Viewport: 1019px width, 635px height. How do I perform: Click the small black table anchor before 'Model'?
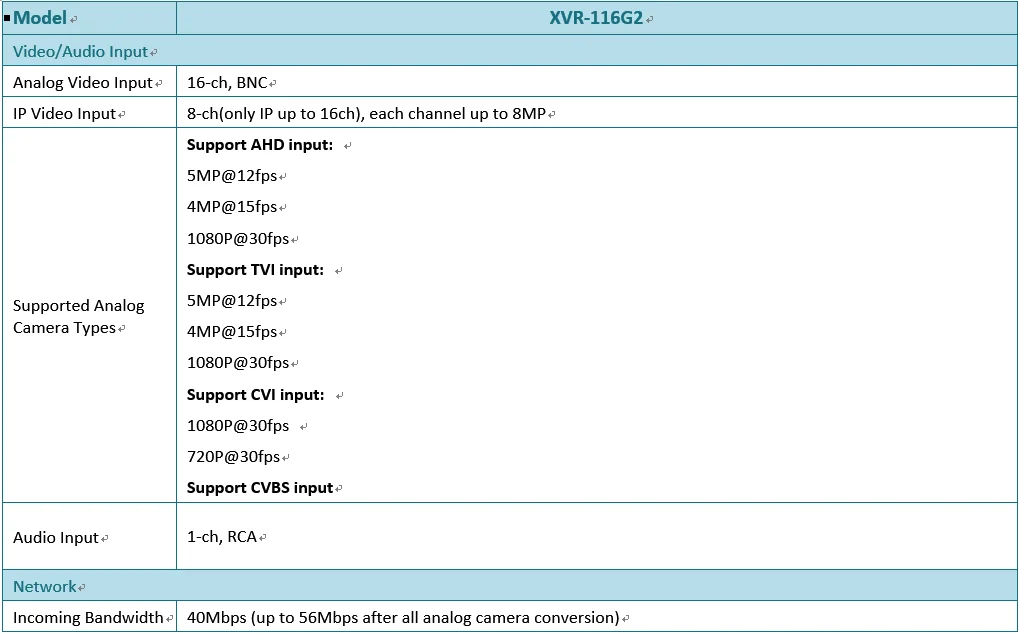point(7,18)
